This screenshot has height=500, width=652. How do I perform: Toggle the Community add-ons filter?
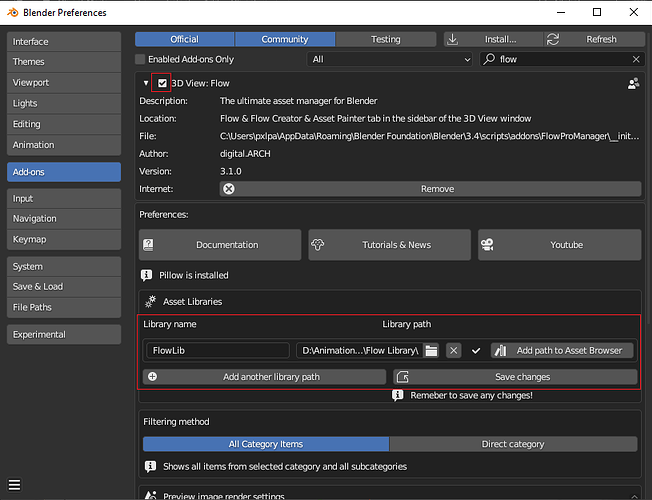pos(285,39)
